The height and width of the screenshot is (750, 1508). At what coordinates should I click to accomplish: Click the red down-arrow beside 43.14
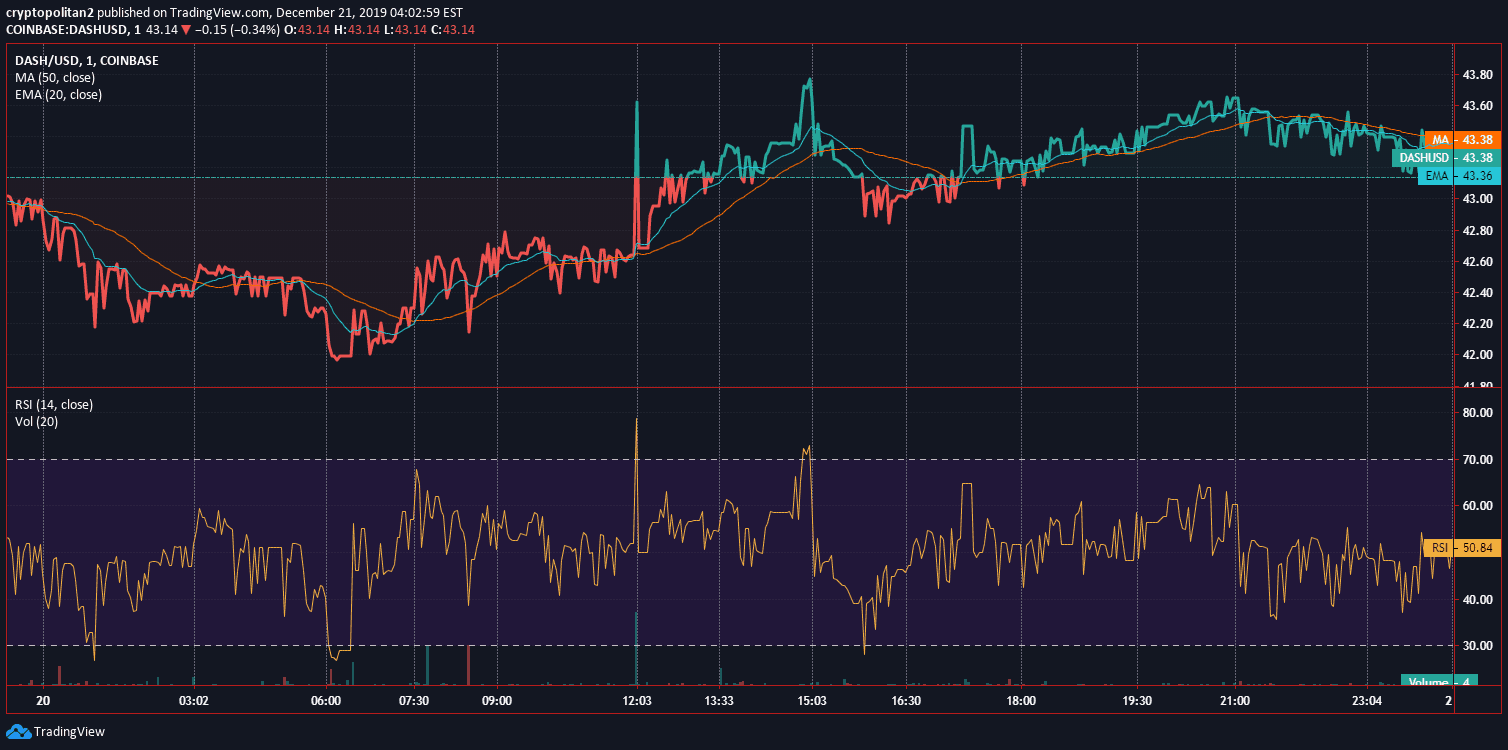(x=185, y=30)
